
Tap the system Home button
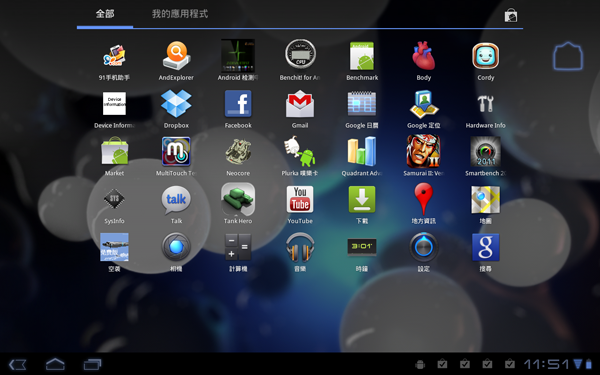tap(55, 364)
